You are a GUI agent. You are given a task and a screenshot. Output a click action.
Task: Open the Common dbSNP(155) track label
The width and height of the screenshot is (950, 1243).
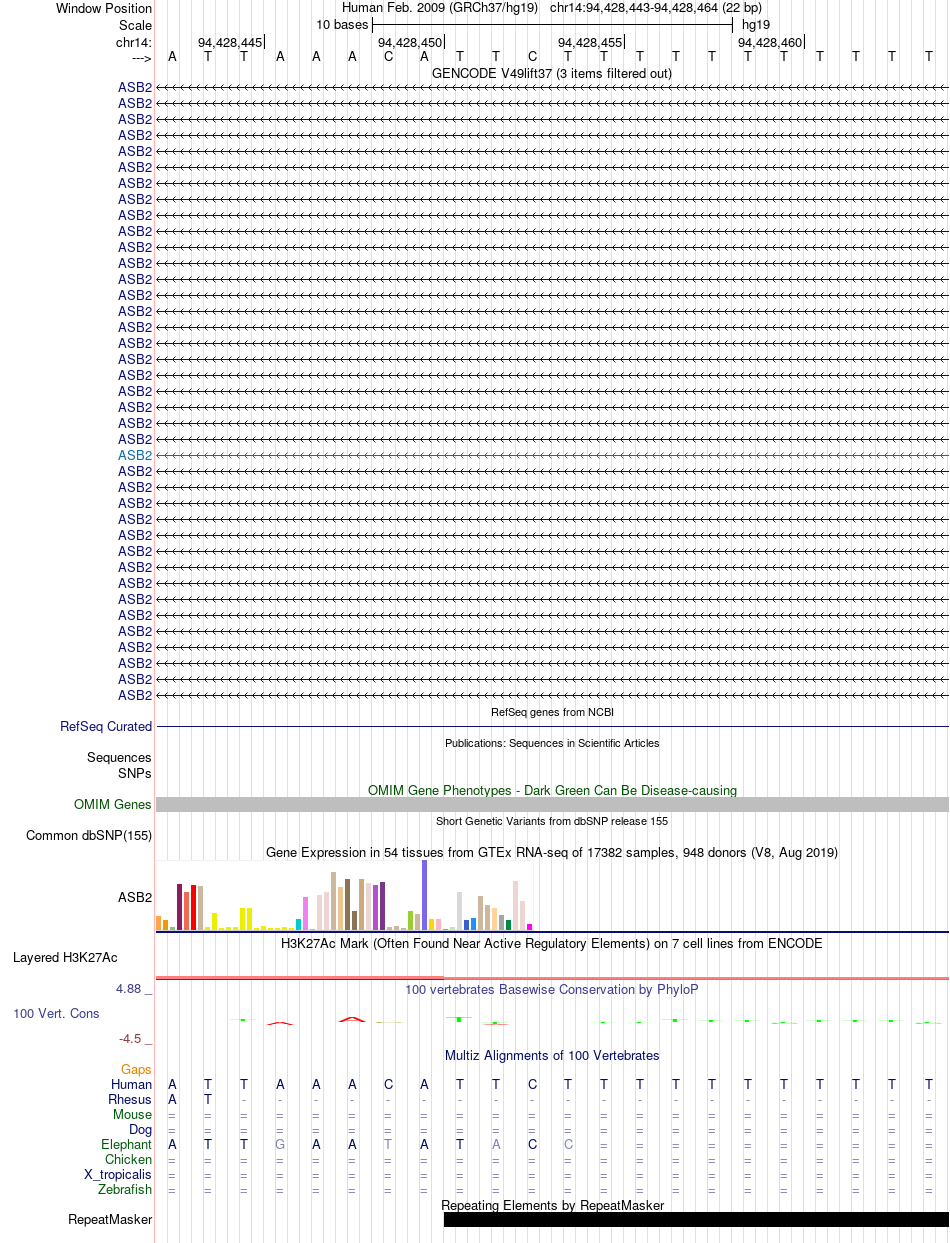(x=89, y=836)
